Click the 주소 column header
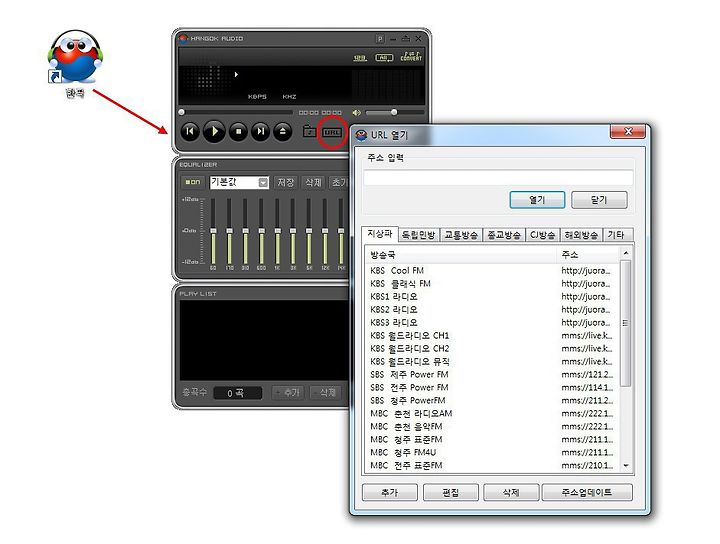The height and width of the screenshot is (544, 720). tap(588, 254)
